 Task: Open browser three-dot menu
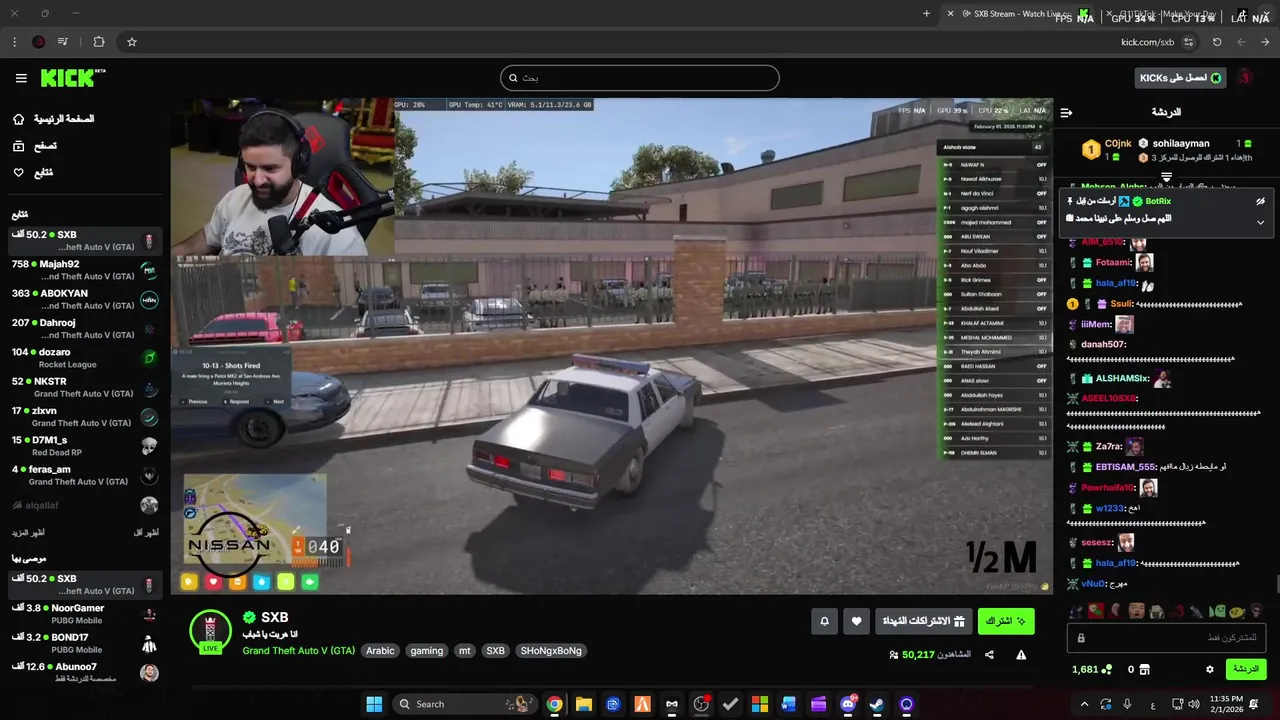coord(14,42)
